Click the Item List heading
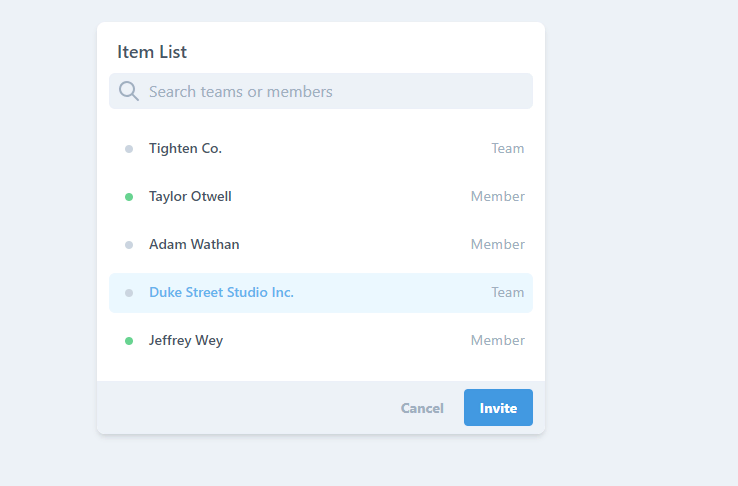Viewport: 738px width, 486px height. pyautogui.click(x=152, y=52)
